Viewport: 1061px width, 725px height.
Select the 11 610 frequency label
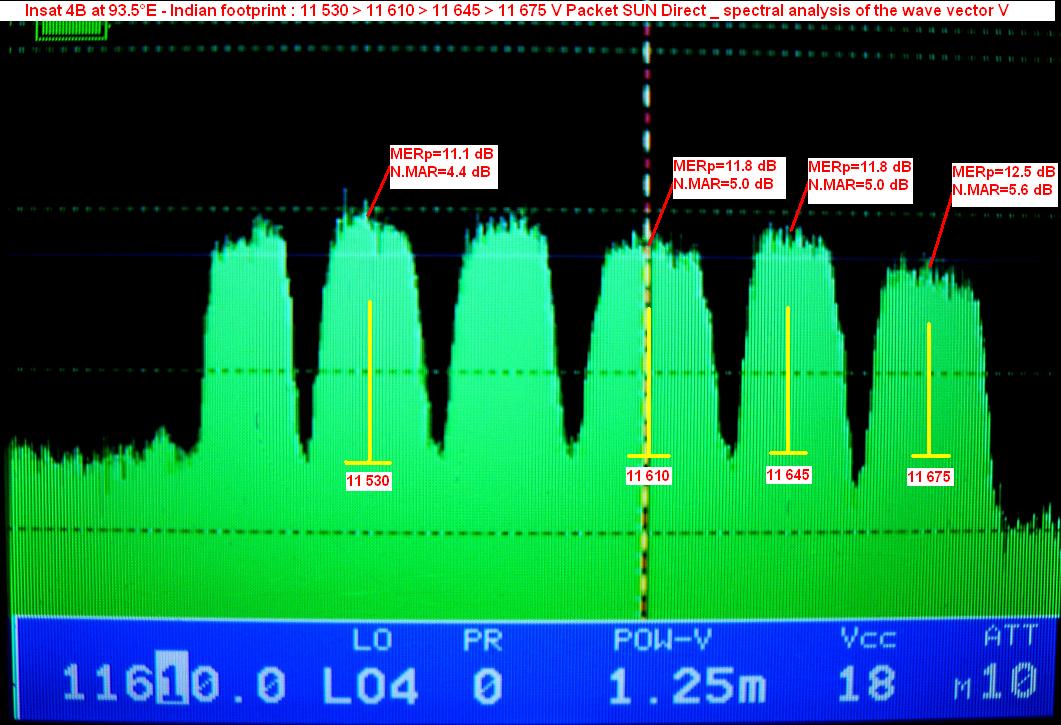pos(648,477)
